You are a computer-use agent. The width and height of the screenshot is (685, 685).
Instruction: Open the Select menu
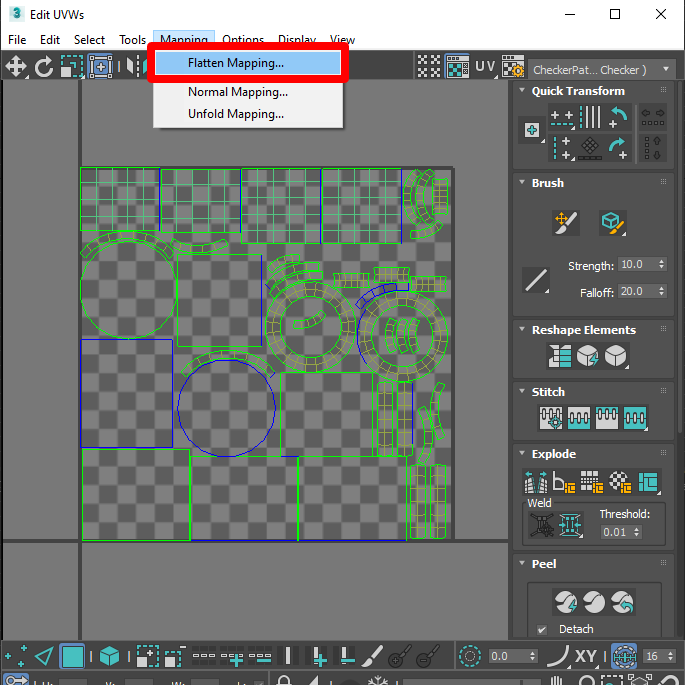pyautogui.click(x=89, y=40)
